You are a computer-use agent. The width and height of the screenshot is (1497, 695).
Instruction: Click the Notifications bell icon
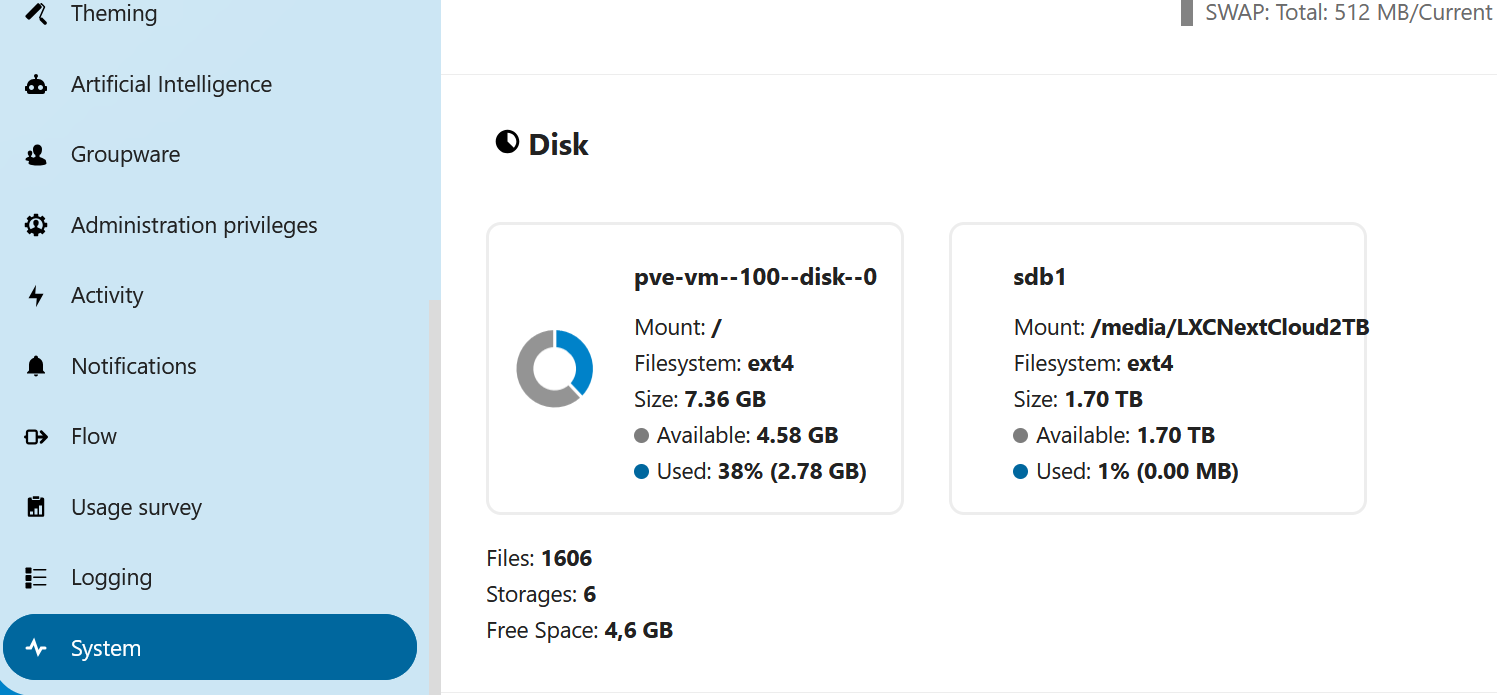(36, 366)
